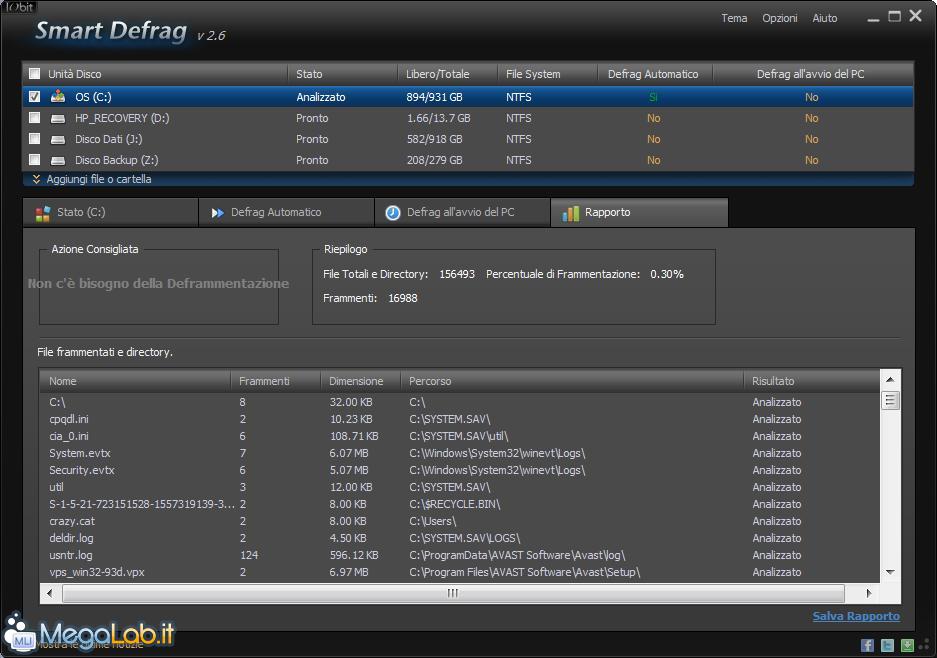Check the Disco Dati (J:) checkbox
The height and width of the screenshot is (658, 937).
[x=35, y=139]
